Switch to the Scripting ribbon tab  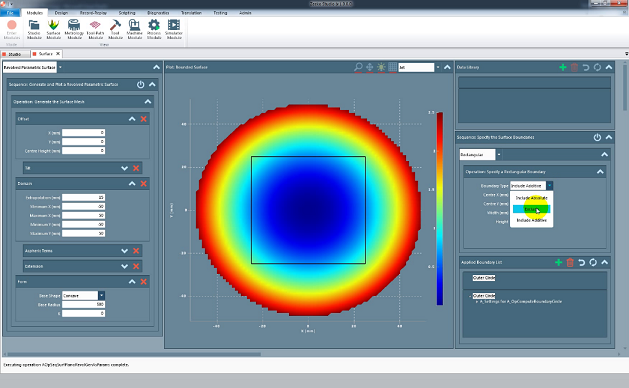click(x=127, y=13)
